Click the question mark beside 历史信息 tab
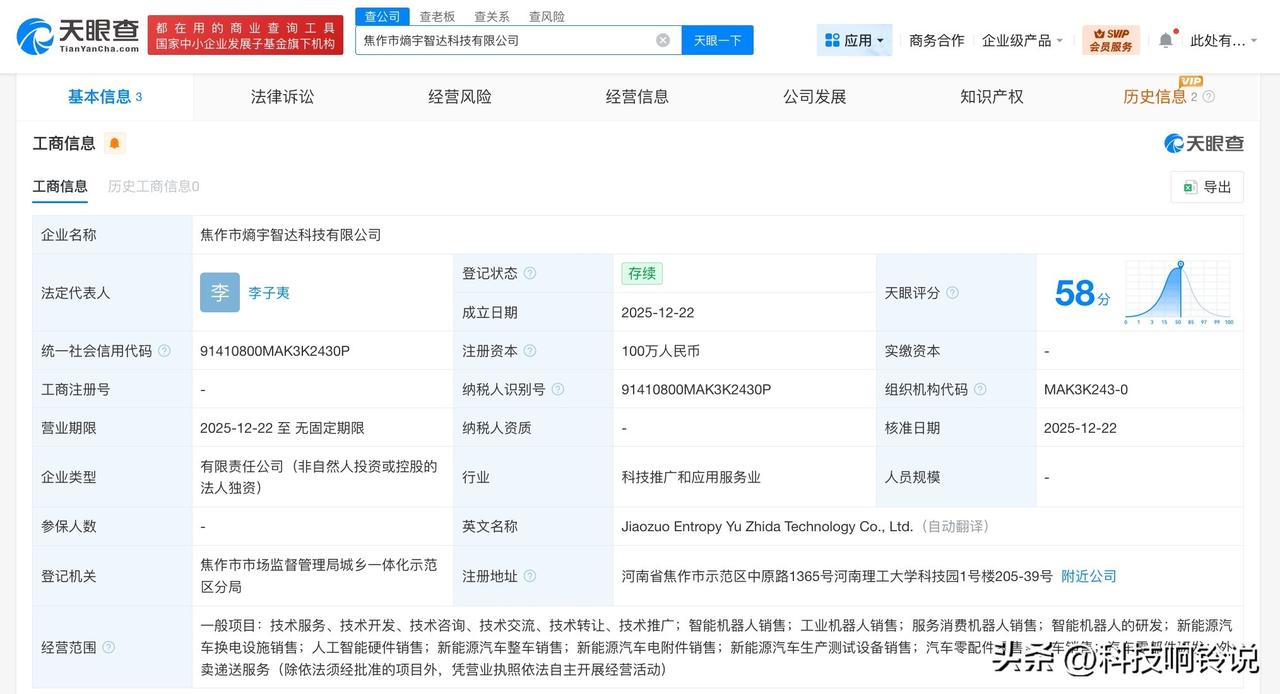Screen dimensions: 1280x694 point(1207,96)
